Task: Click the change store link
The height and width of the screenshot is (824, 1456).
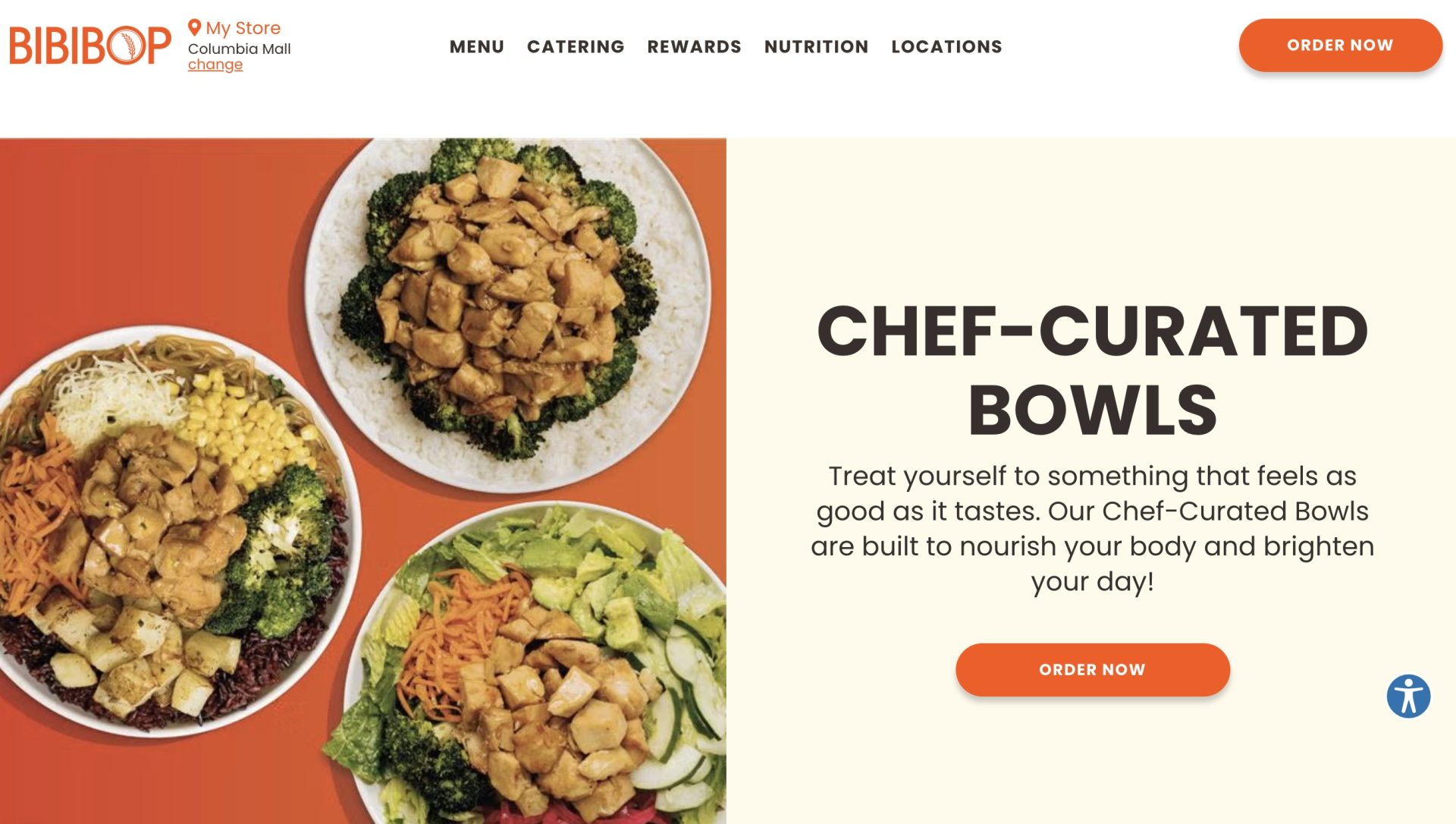Action: click(215, 65)
